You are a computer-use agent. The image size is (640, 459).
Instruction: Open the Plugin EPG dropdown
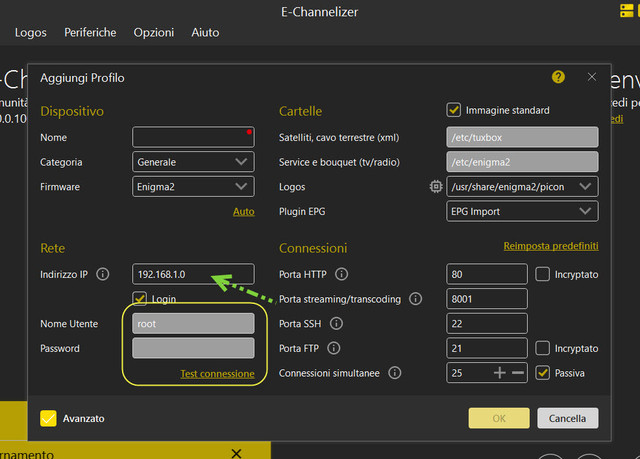pos(522,211)
